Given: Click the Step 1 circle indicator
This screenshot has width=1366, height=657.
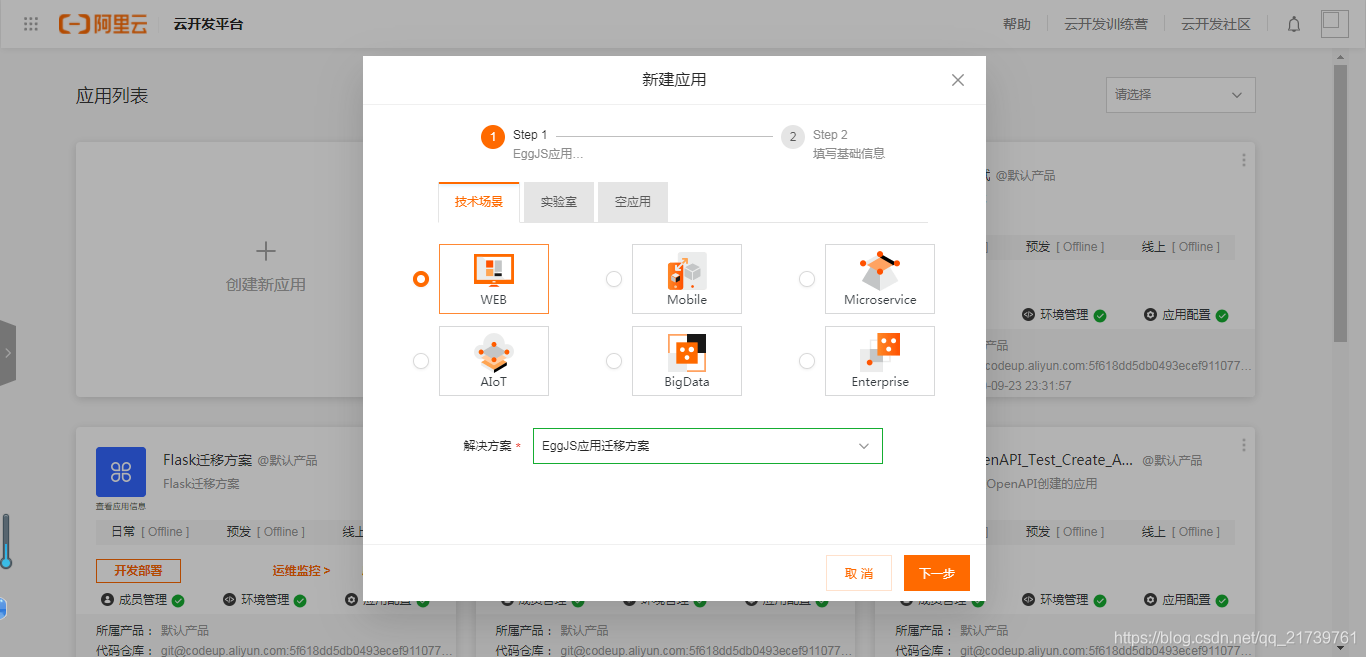Looking at the screenshot, I should click(493, 137).
